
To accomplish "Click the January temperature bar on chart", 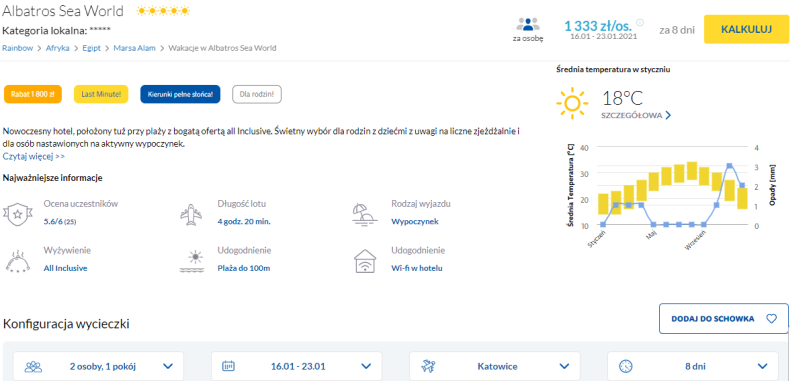I will click(x=603, y=204).
